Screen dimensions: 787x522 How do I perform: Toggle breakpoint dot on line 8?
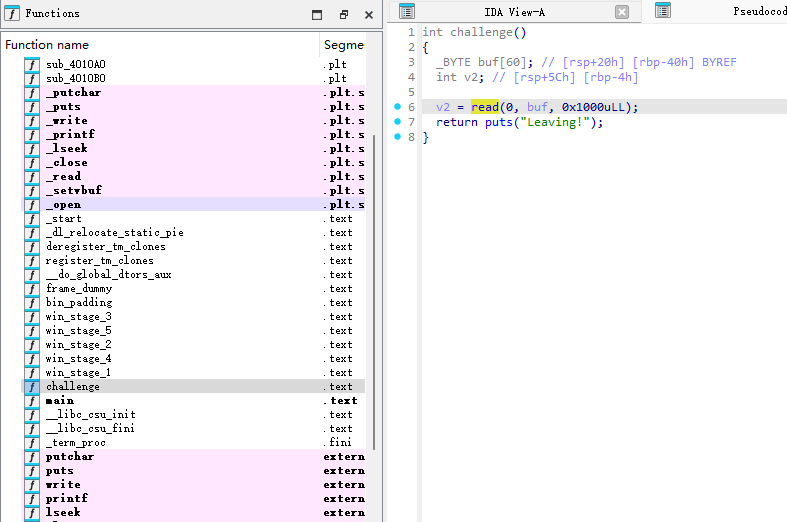point(397,137)
